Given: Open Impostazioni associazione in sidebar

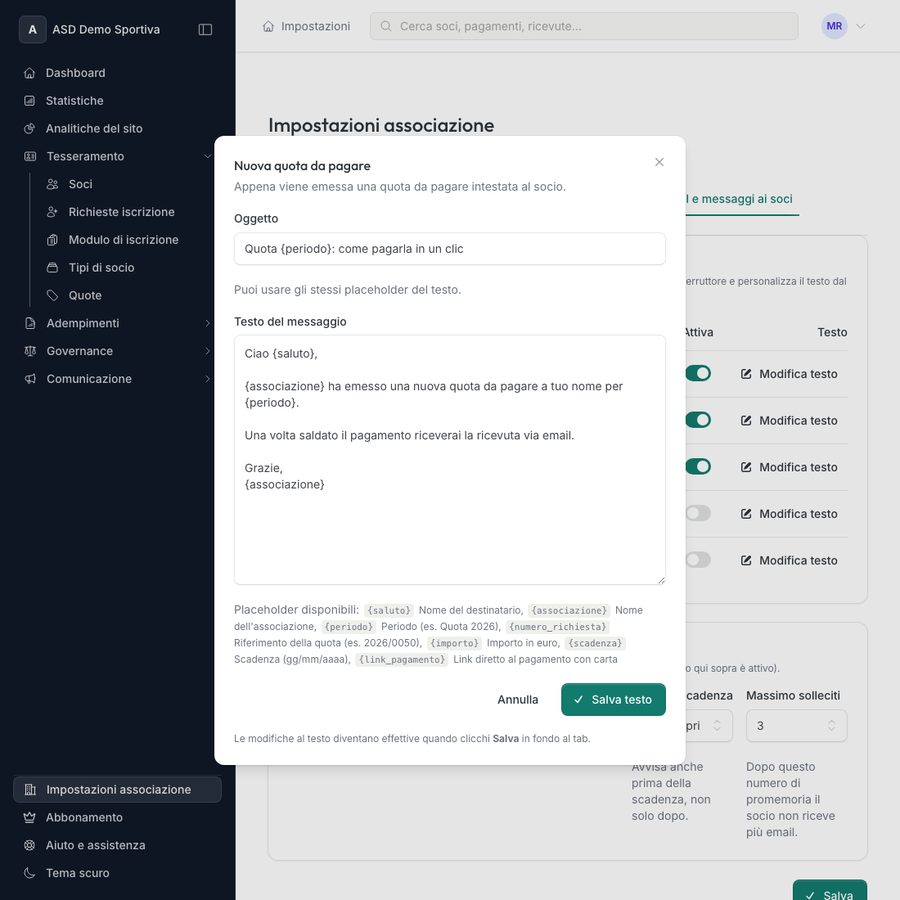Looking at the screenshot, I should [x=117, y=789].
